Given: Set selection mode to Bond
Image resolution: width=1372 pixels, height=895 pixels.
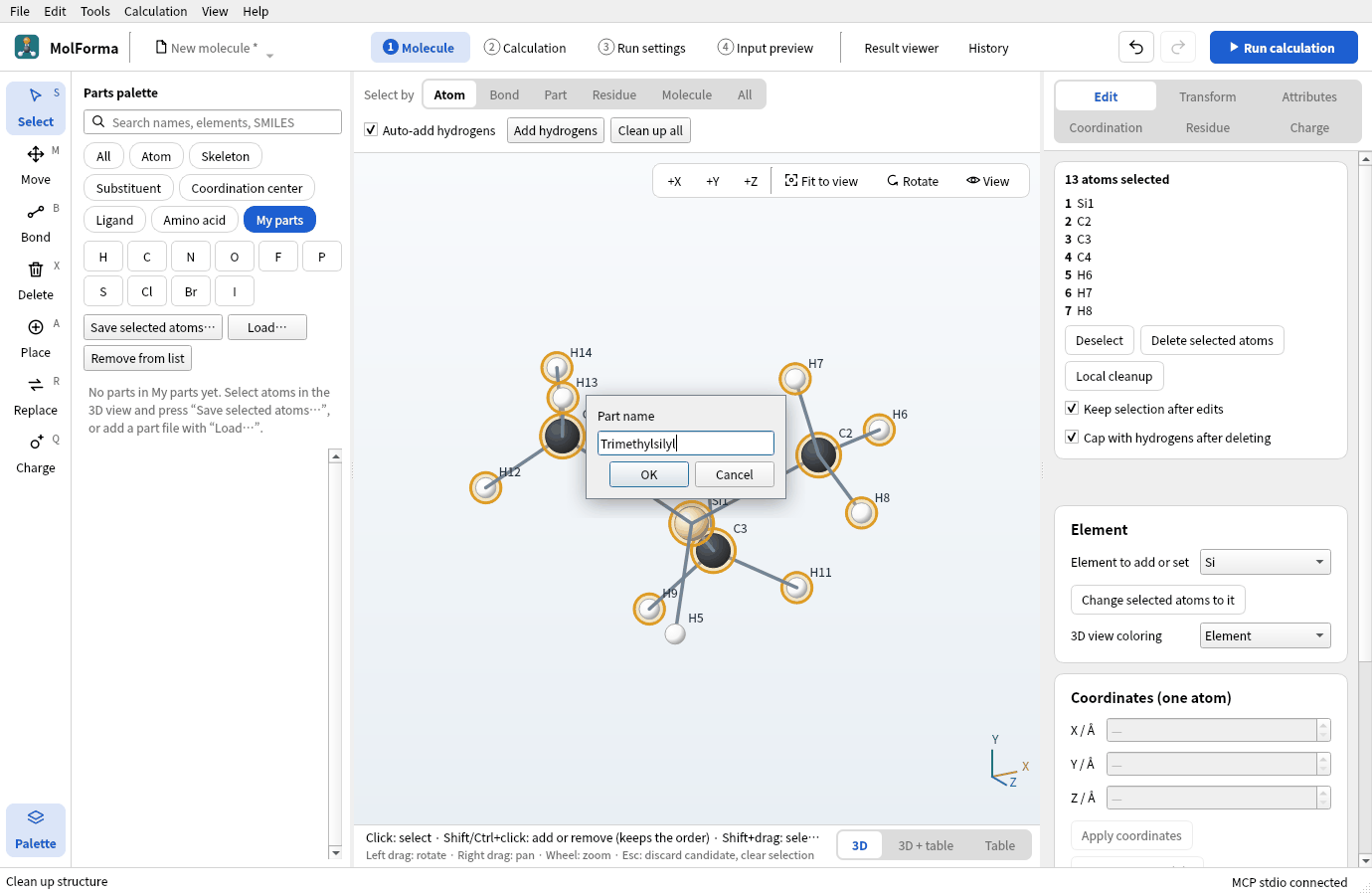Looking at the screenshot, I should tap(504, 94).
